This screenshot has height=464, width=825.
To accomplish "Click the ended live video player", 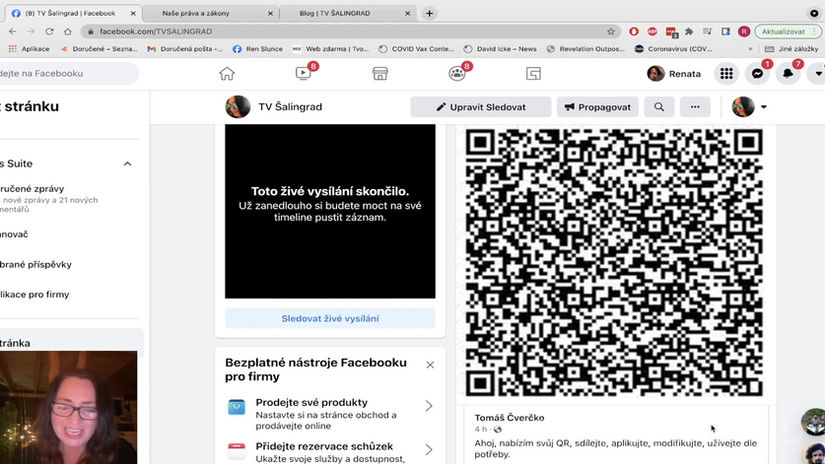I will point(330,211).
